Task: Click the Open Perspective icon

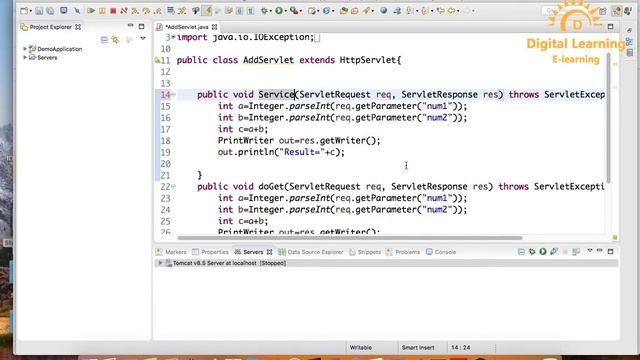Action: [603, 11]
